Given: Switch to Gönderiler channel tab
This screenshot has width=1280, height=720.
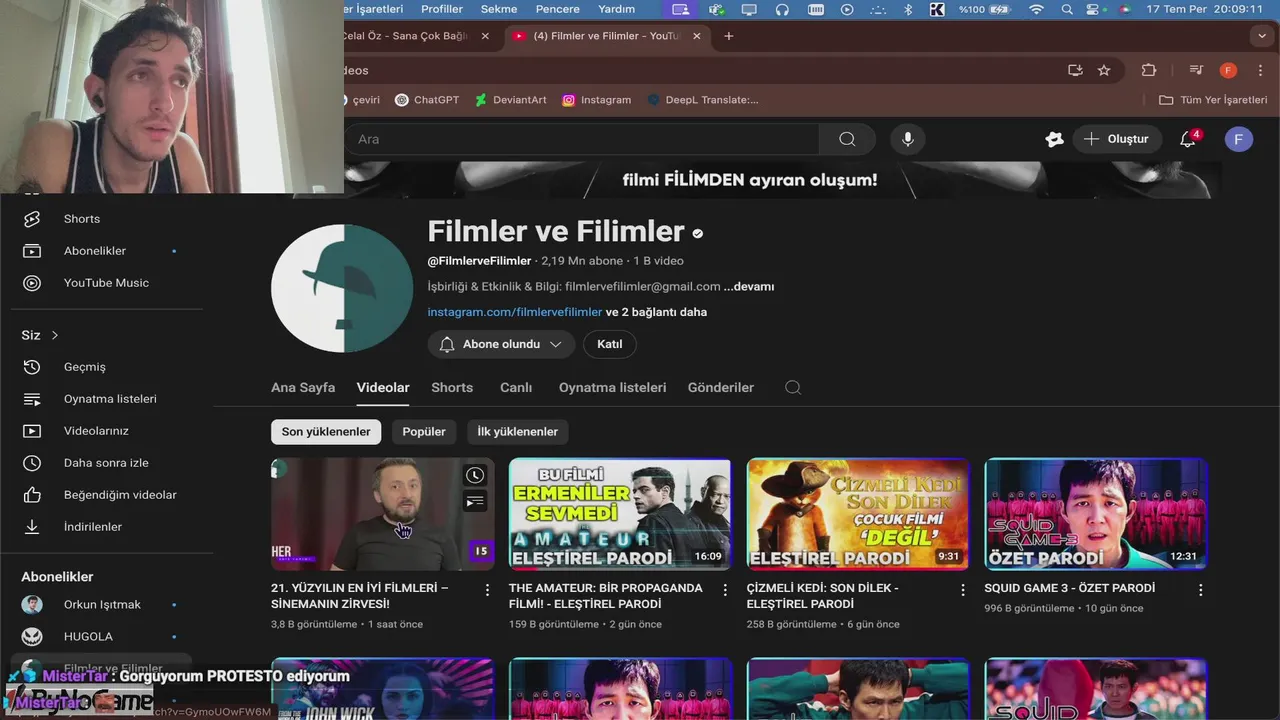Looking at the screenshot, I should (x=721, y=388).
